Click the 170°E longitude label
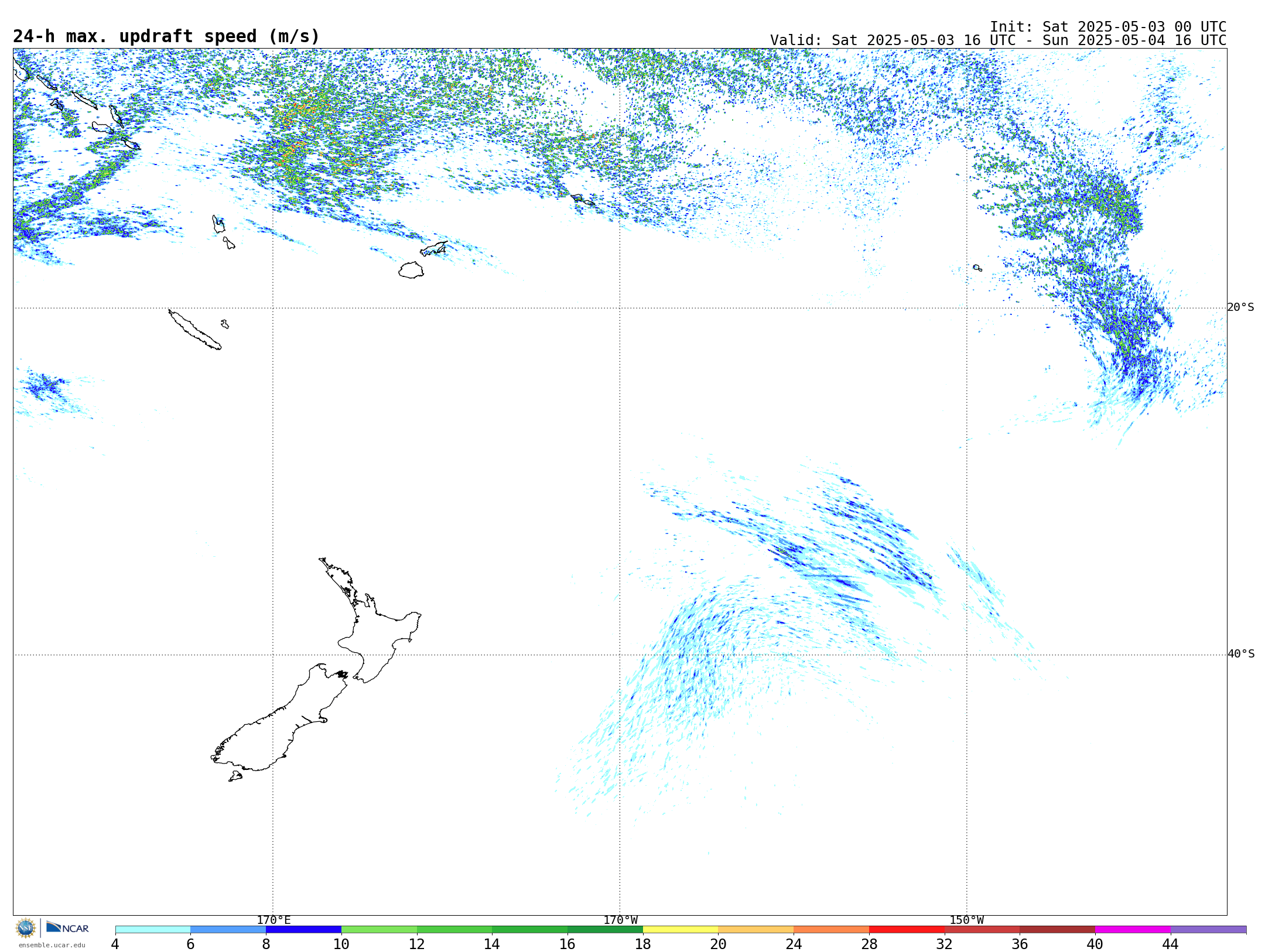The height and width of the screenshot is (952, 1265). (x=273, y=920)
